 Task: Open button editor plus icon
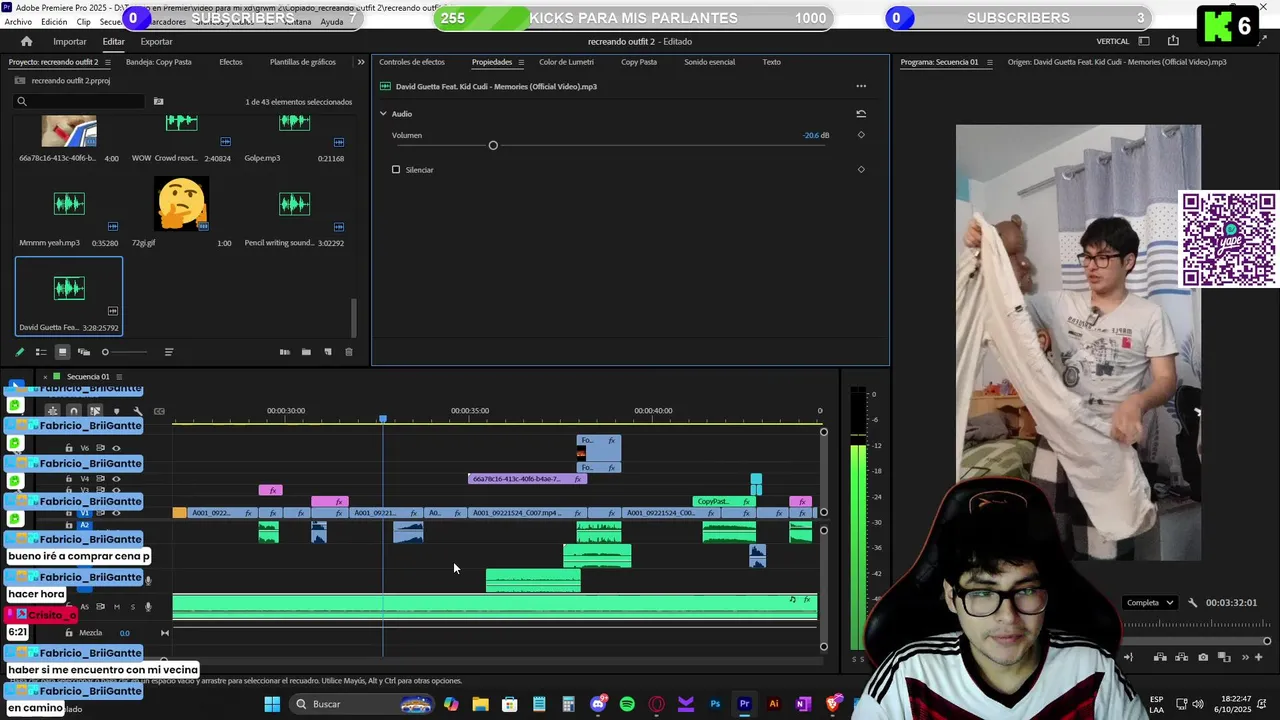1258,657
